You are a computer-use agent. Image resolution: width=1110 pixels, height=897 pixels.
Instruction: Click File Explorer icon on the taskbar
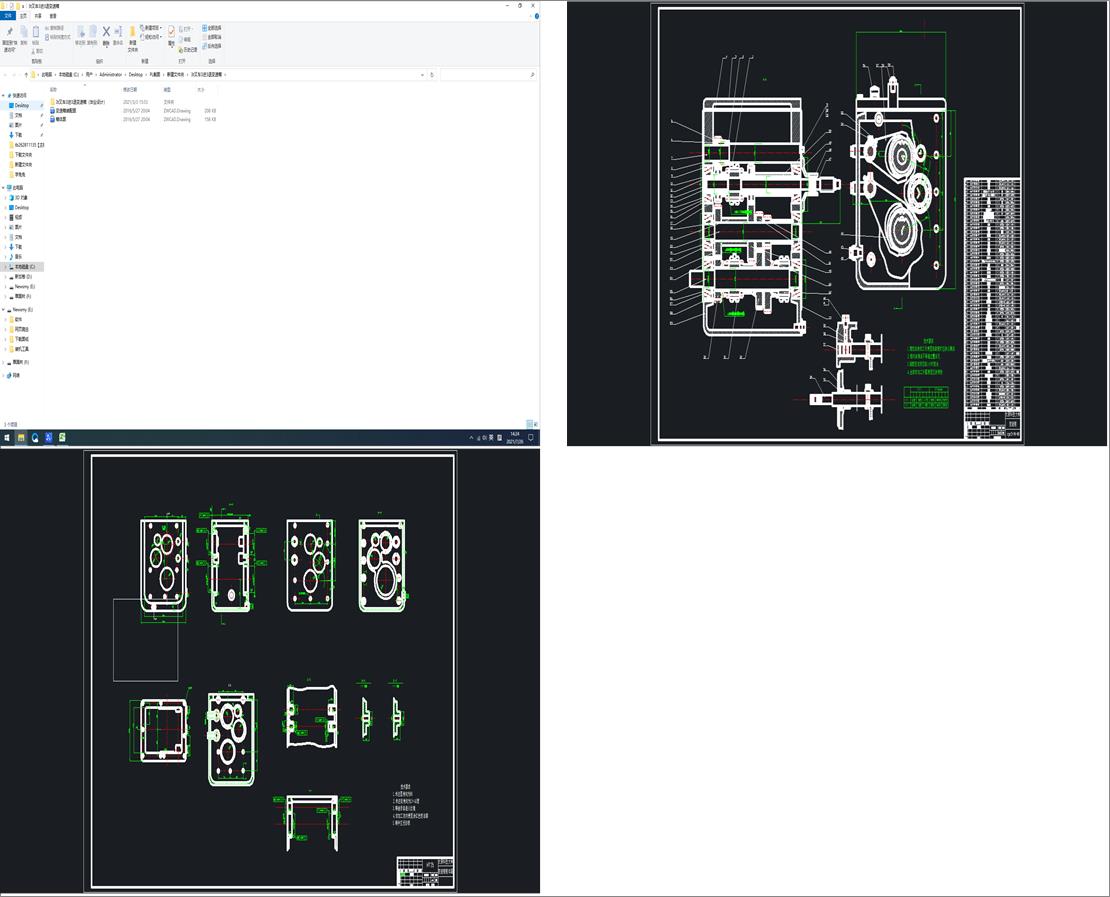(x=21, y=438)
